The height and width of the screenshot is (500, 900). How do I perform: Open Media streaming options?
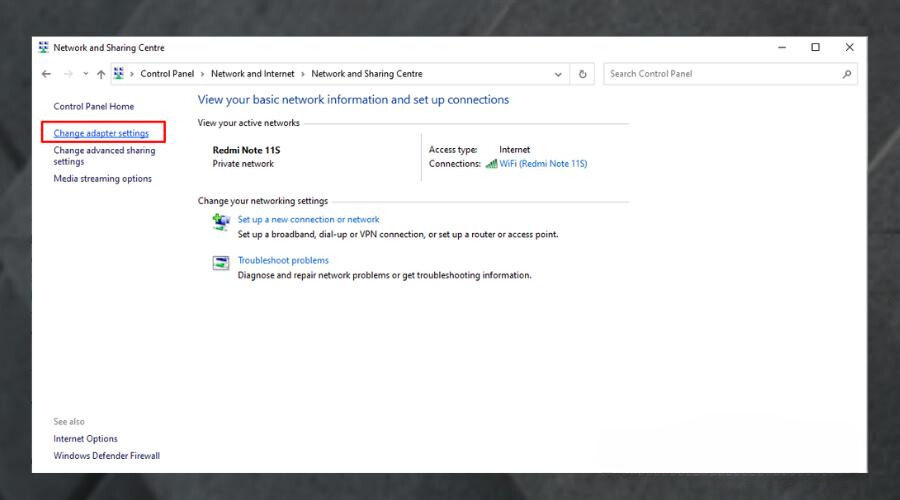(102, 179)
